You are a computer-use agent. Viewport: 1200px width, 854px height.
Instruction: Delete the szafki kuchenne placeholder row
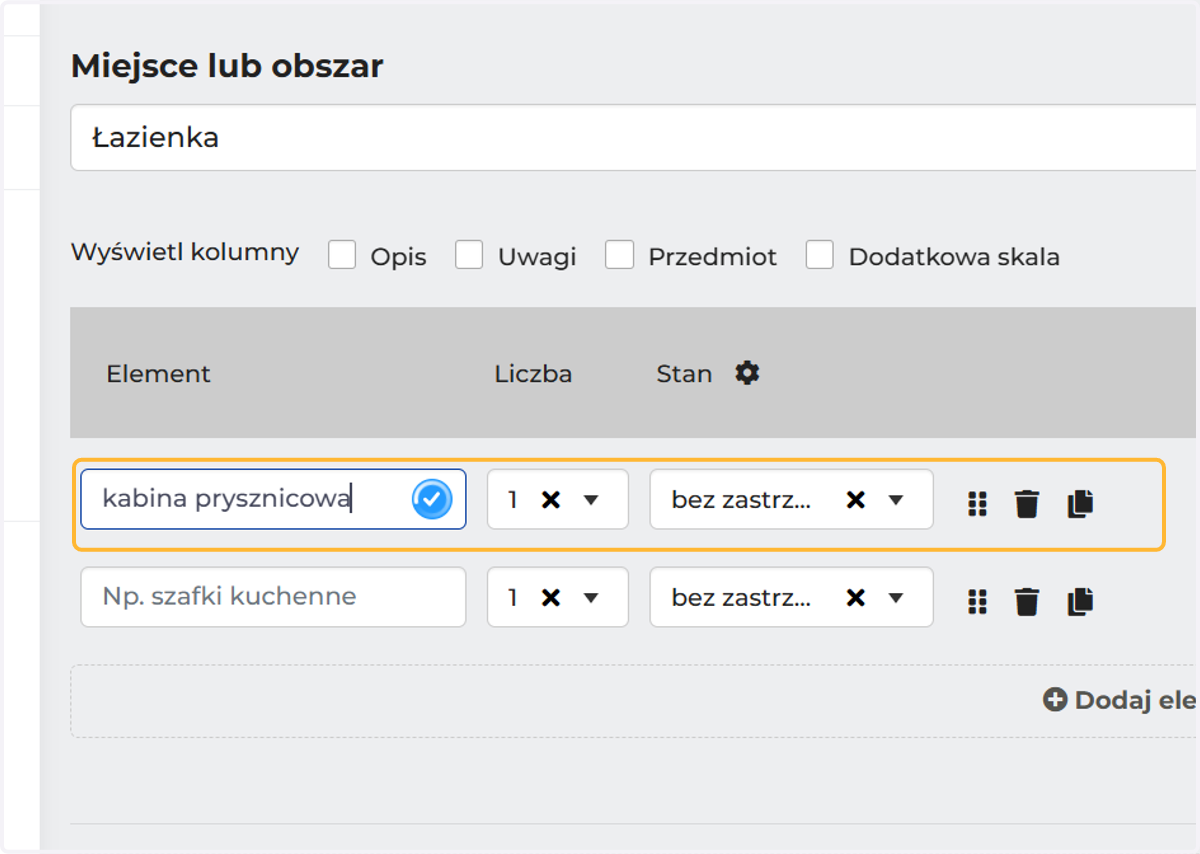[1027, 601]
